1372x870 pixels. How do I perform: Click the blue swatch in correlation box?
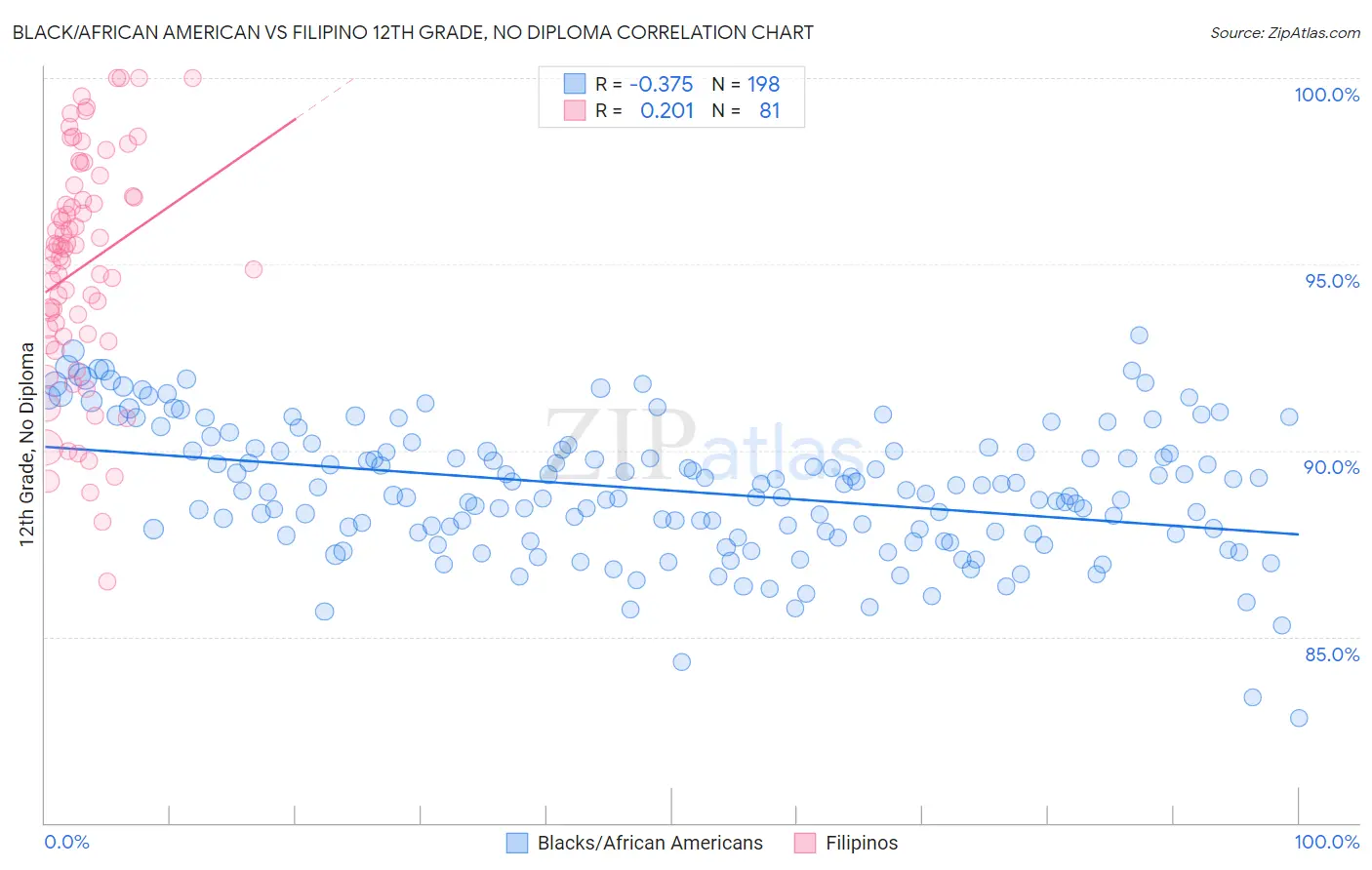(x=575, y=85)
